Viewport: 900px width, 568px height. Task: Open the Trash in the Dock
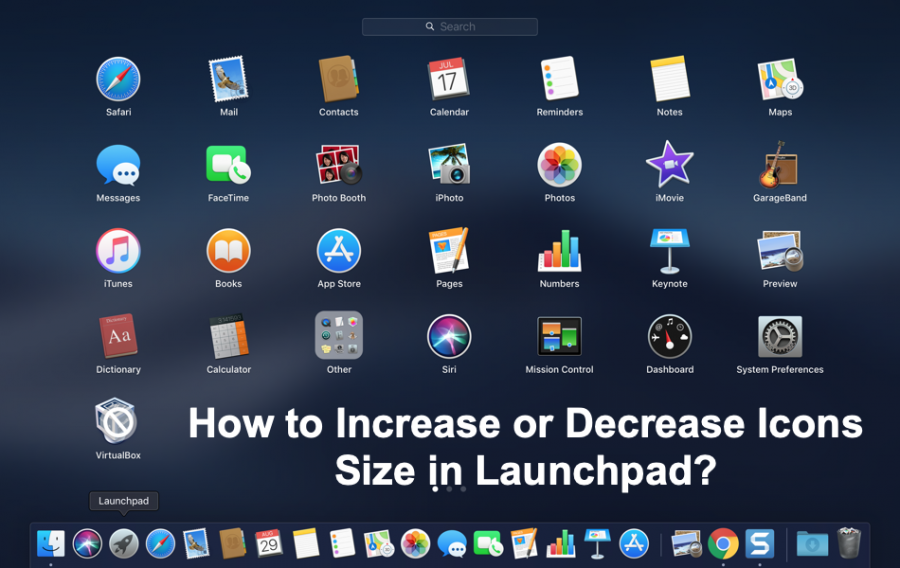pos(849,543)
